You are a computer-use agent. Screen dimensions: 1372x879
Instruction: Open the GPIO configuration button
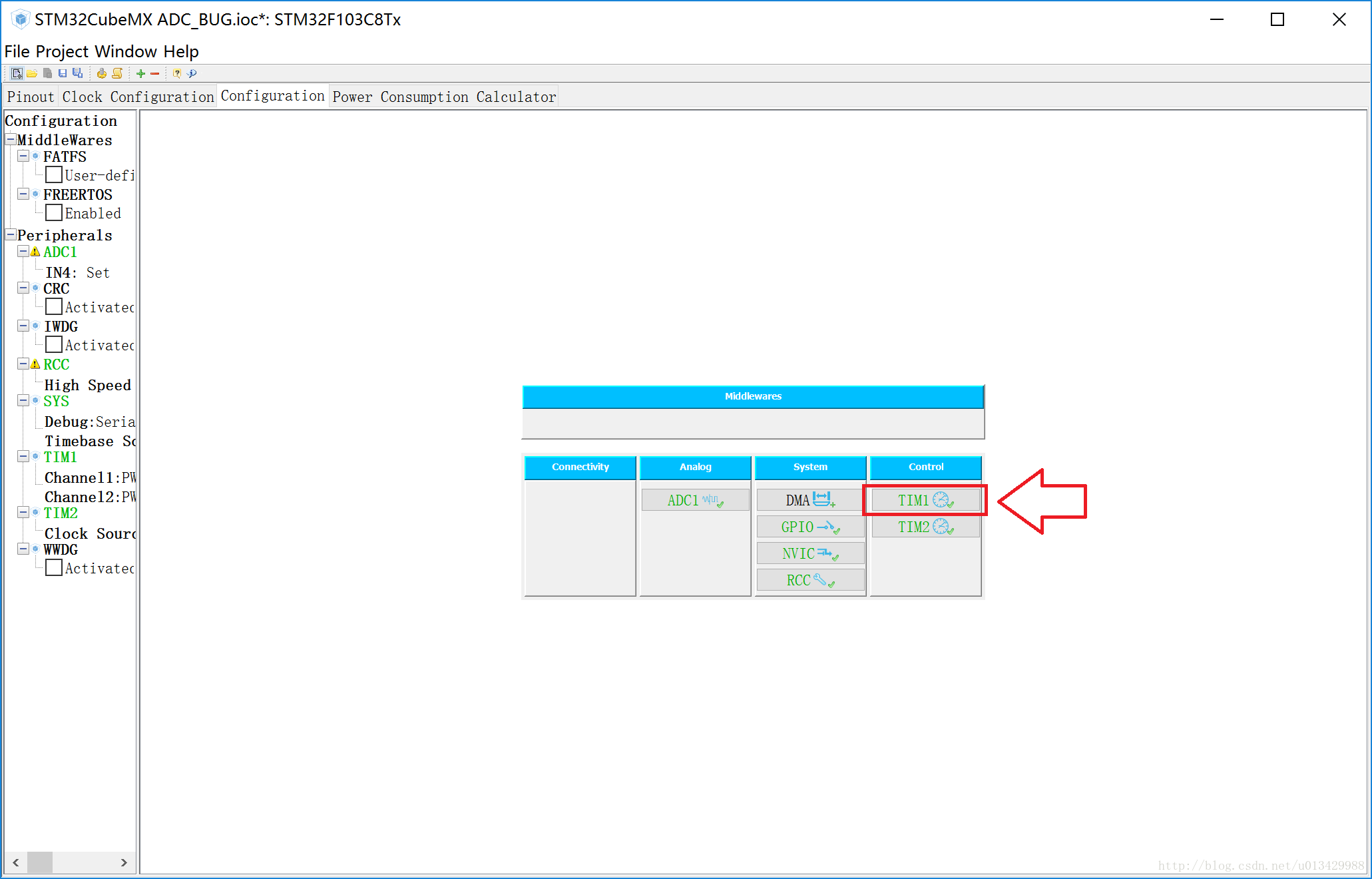point(810,527)
